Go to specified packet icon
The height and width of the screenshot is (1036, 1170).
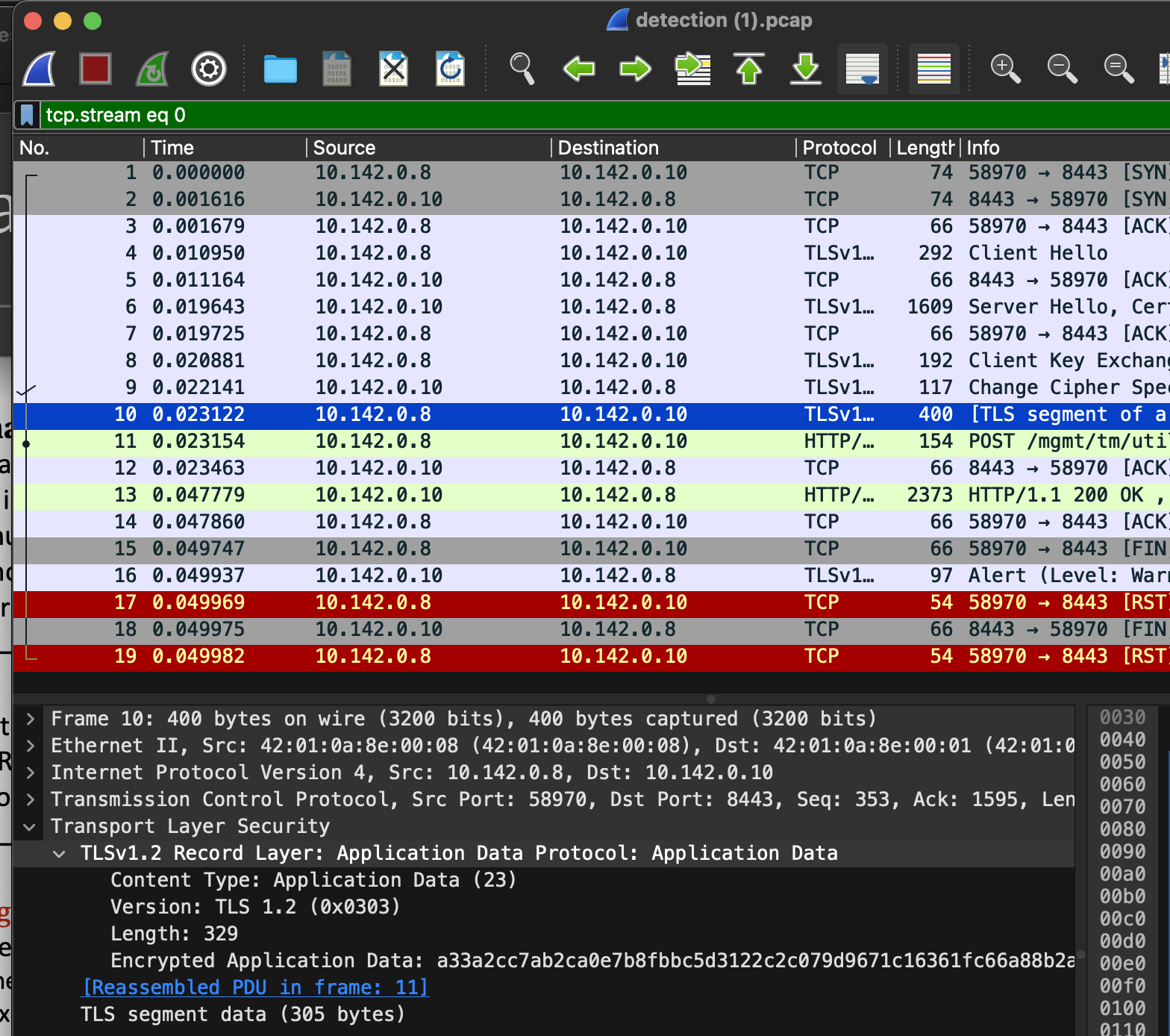(692, 69)
